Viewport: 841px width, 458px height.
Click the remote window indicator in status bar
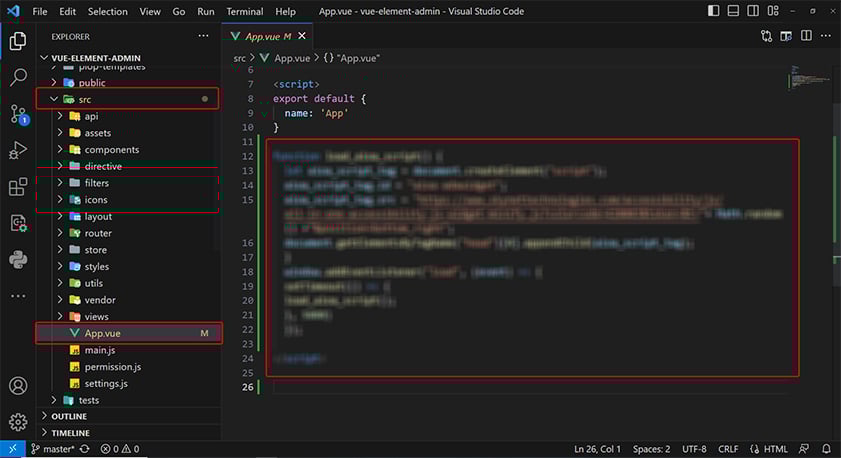tap(12, 449)
